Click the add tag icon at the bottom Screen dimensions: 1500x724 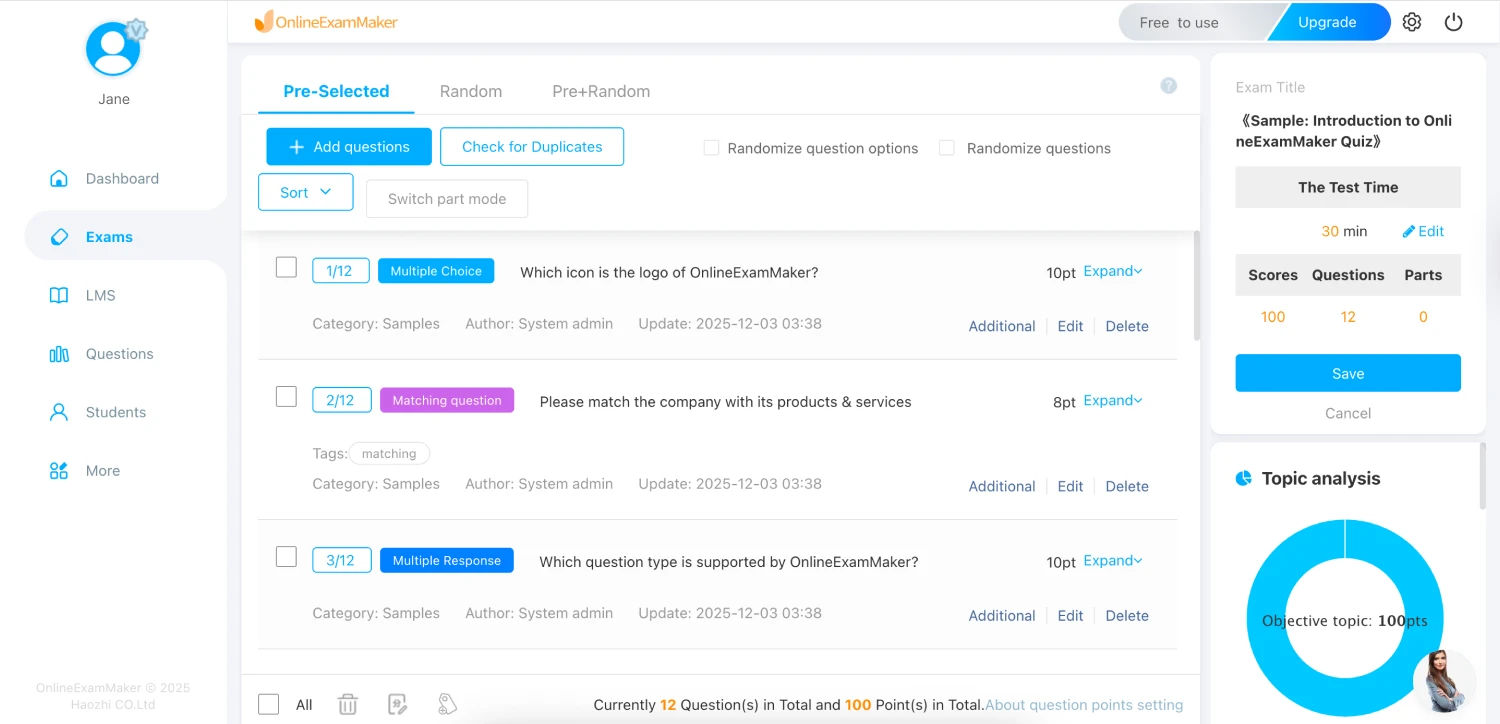447,705
